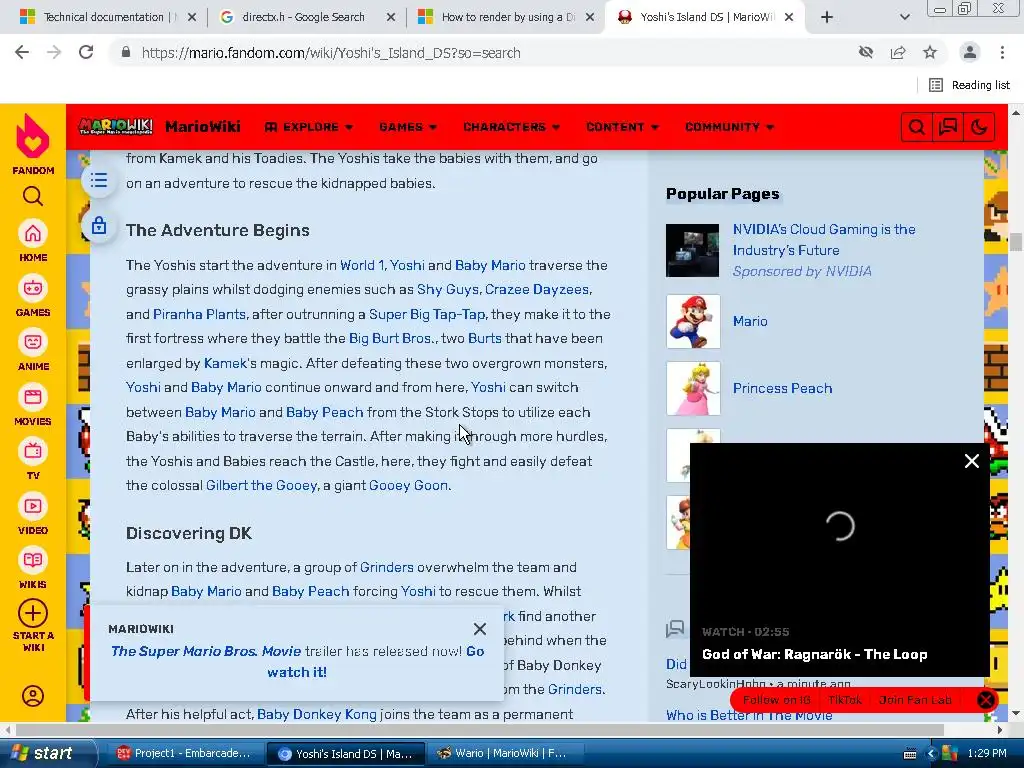Switch to directx.h Google Search tab
Screen dimensions: 1024x768
coord(303,17)
